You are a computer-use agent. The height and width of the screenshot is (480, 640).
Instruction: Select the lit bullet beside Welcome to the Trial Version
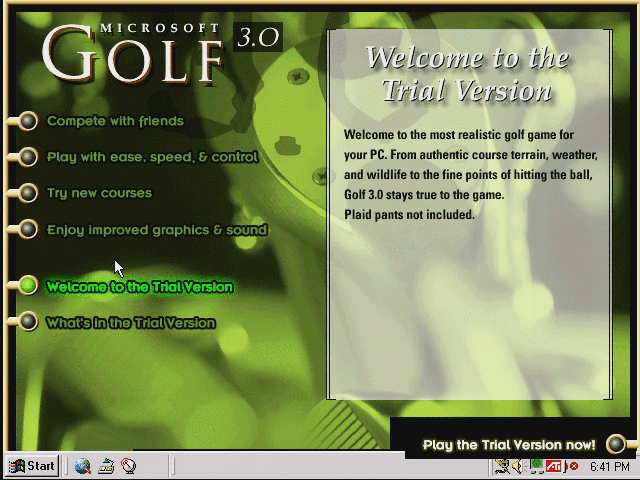tap(28, 285)
